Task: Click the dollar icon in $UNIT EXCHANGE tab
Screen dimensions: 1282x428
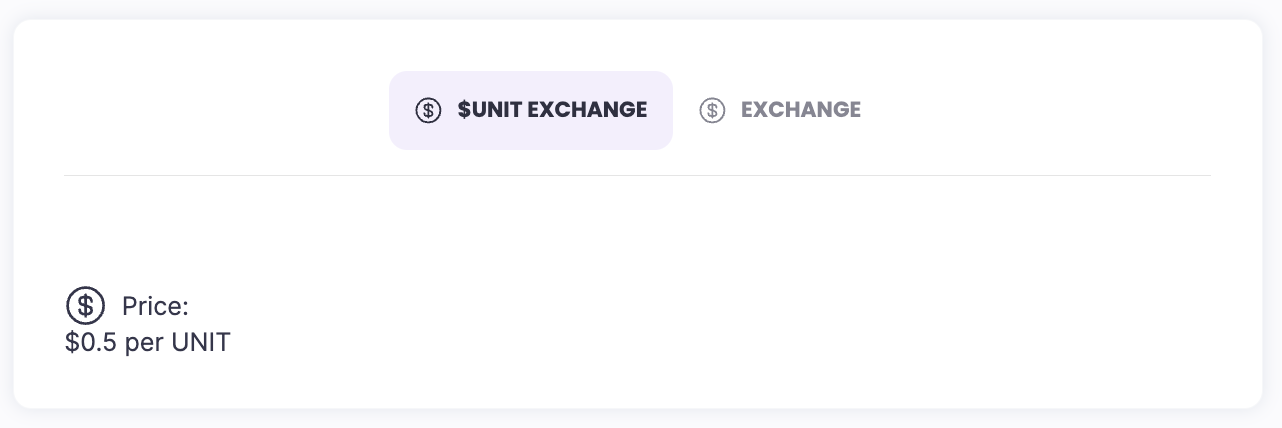Action: point(428,110)
